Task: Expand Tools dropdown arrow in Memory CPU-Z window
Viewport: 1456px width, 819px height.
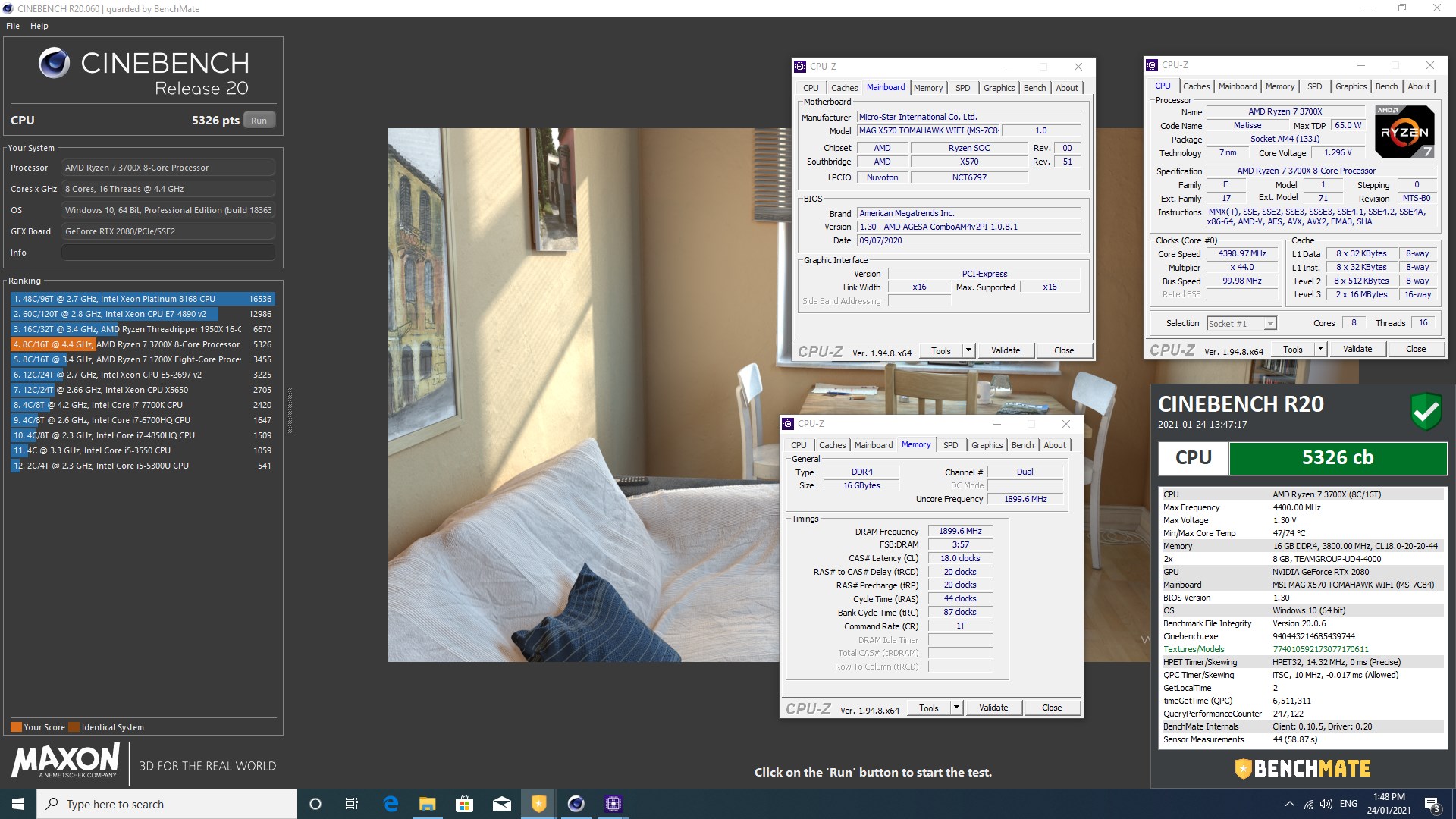Action: tap(956, 708)
